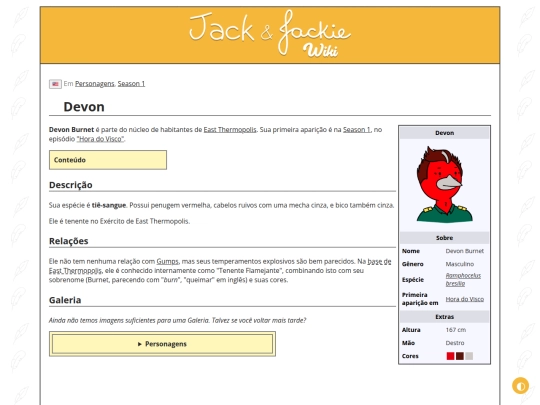This screenshot has width=540, height=405.
Task: Click the Primeira aparição em label
Action: (420, 299)
